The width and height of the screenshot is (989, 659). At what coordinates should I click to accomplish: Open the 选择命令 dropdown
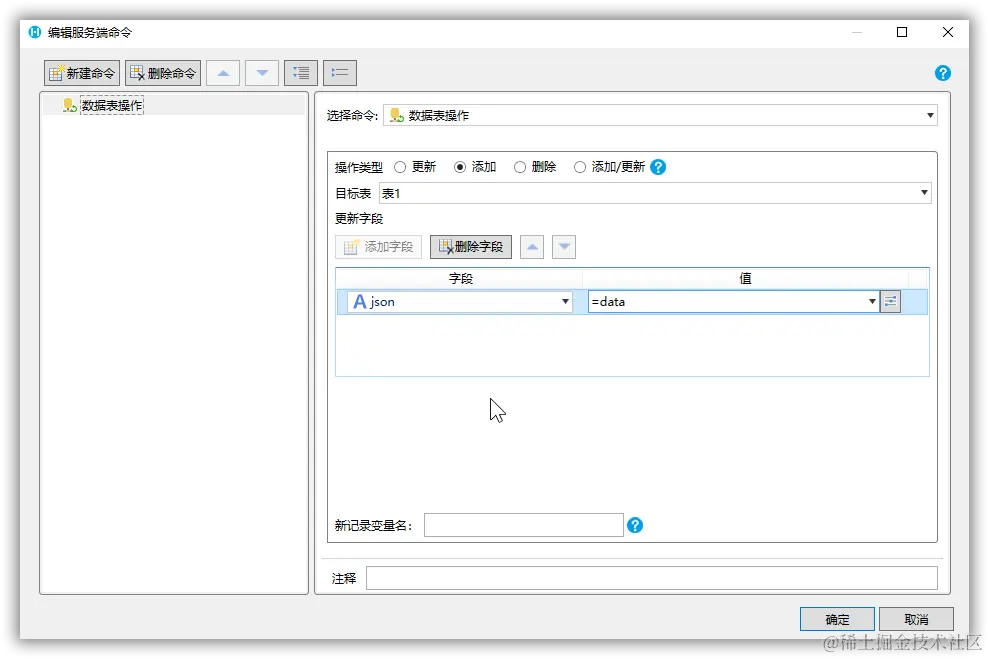click(x=660, y=115)
